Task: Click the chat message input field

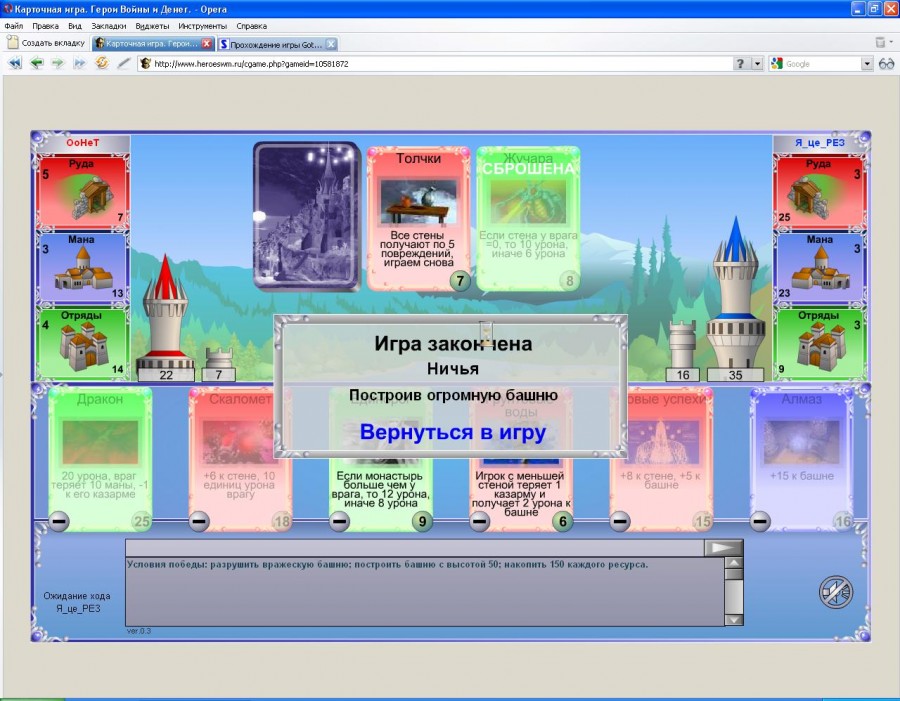Action: click(x=414, y=547)
